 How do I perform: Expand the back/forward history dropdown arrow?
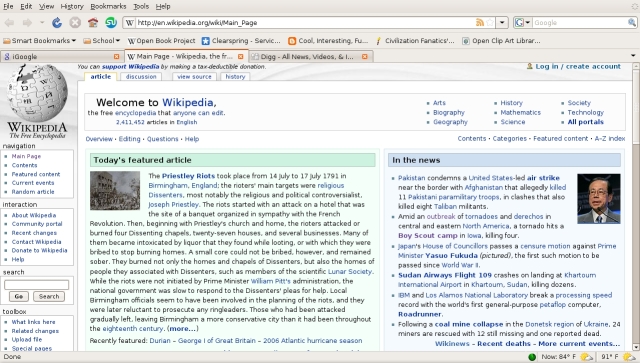pyautogui.click(x=42, y=23)
